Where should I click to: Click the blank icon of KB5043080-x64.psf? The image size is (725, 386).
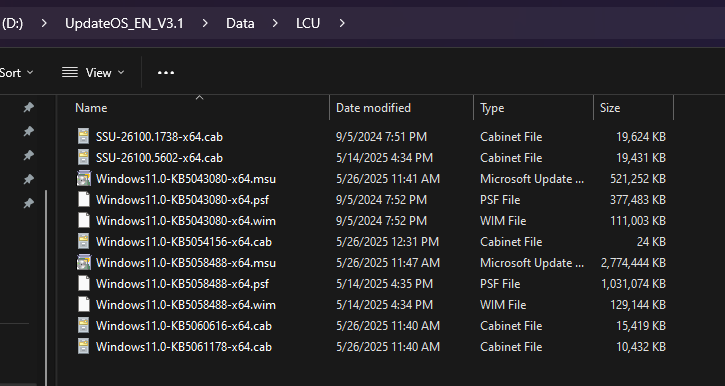point(84,200)
